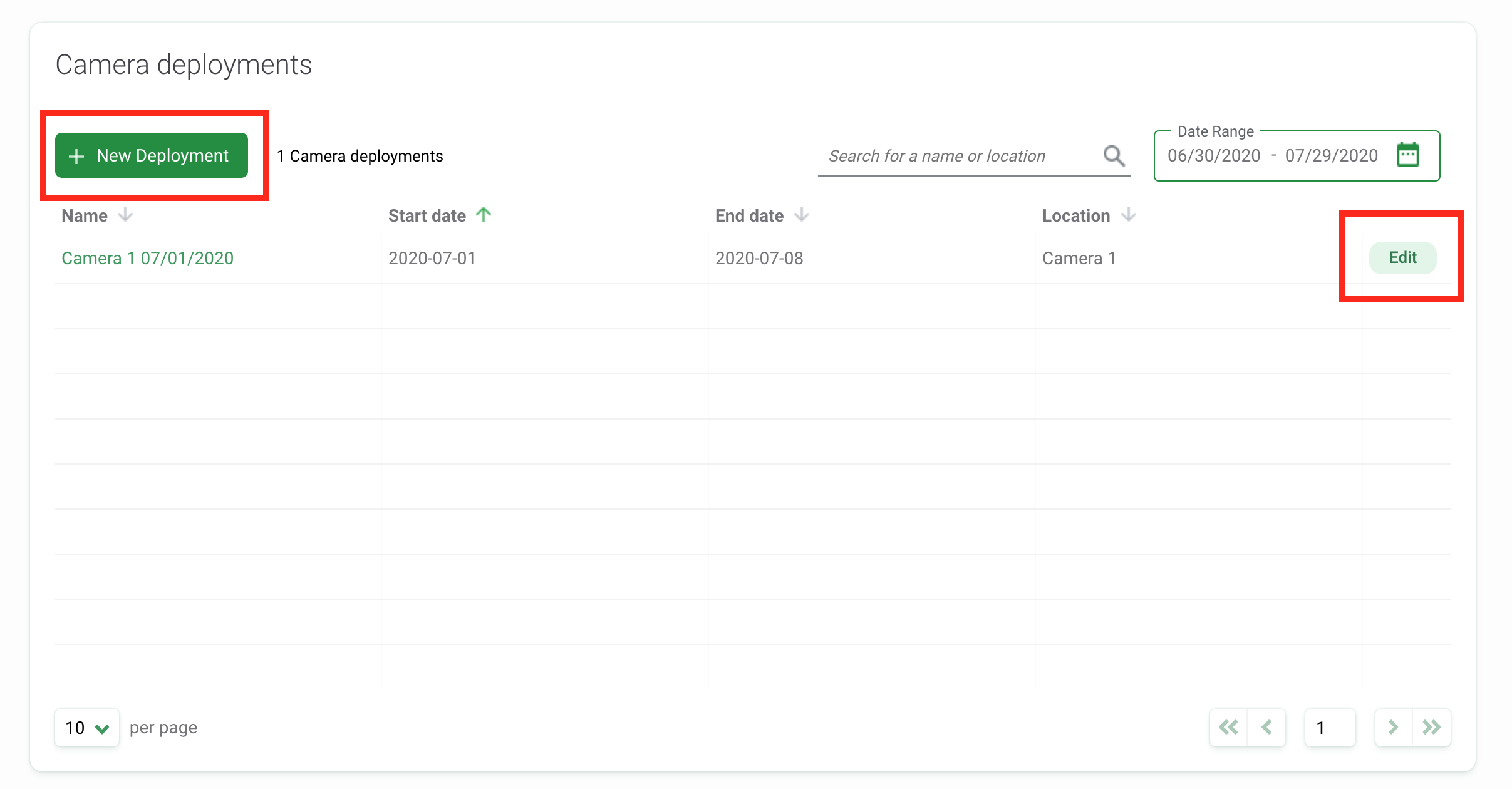
Task: Sort by Name column arrow
Action: coord(125,215)
